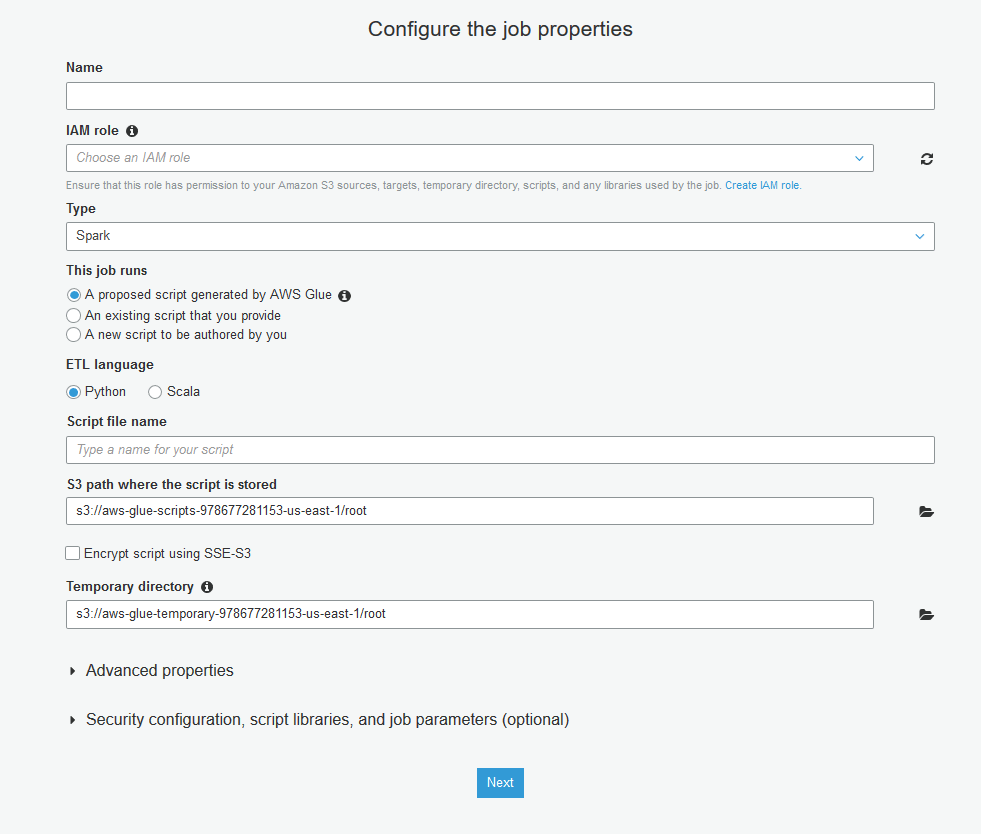981x834 pixels.
Task: Open the Type dropdown showing Spark
Action: tap(500, 236)
